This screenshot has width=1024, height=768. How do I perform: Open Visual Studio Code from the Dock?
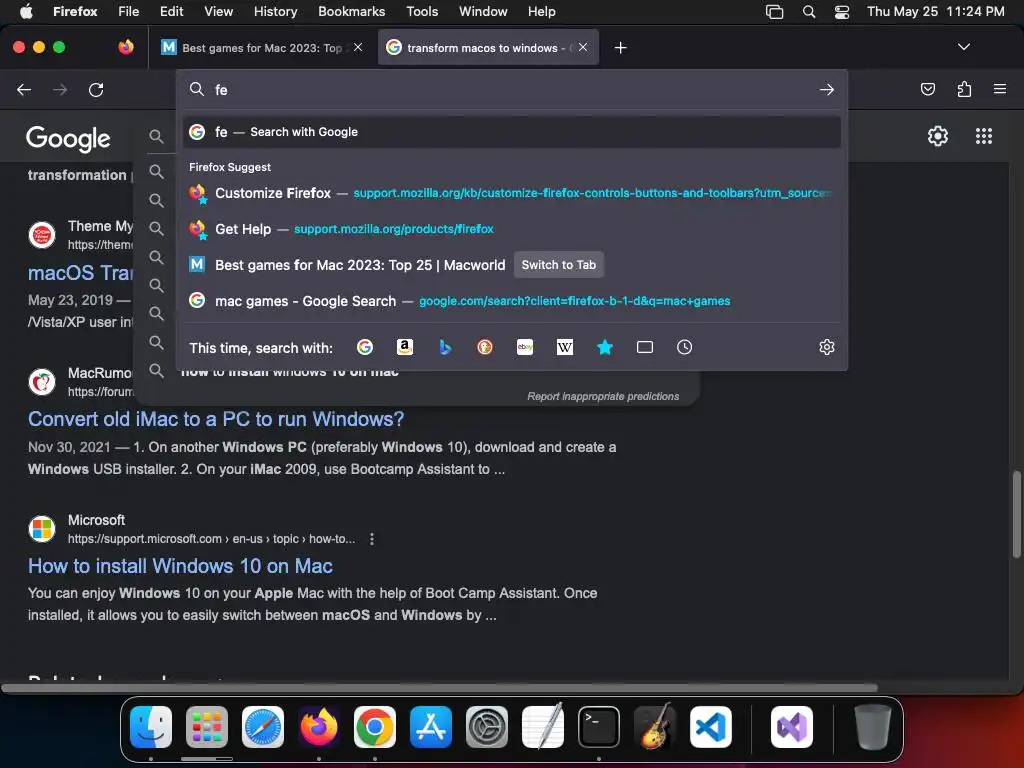[x=711, y=727]
